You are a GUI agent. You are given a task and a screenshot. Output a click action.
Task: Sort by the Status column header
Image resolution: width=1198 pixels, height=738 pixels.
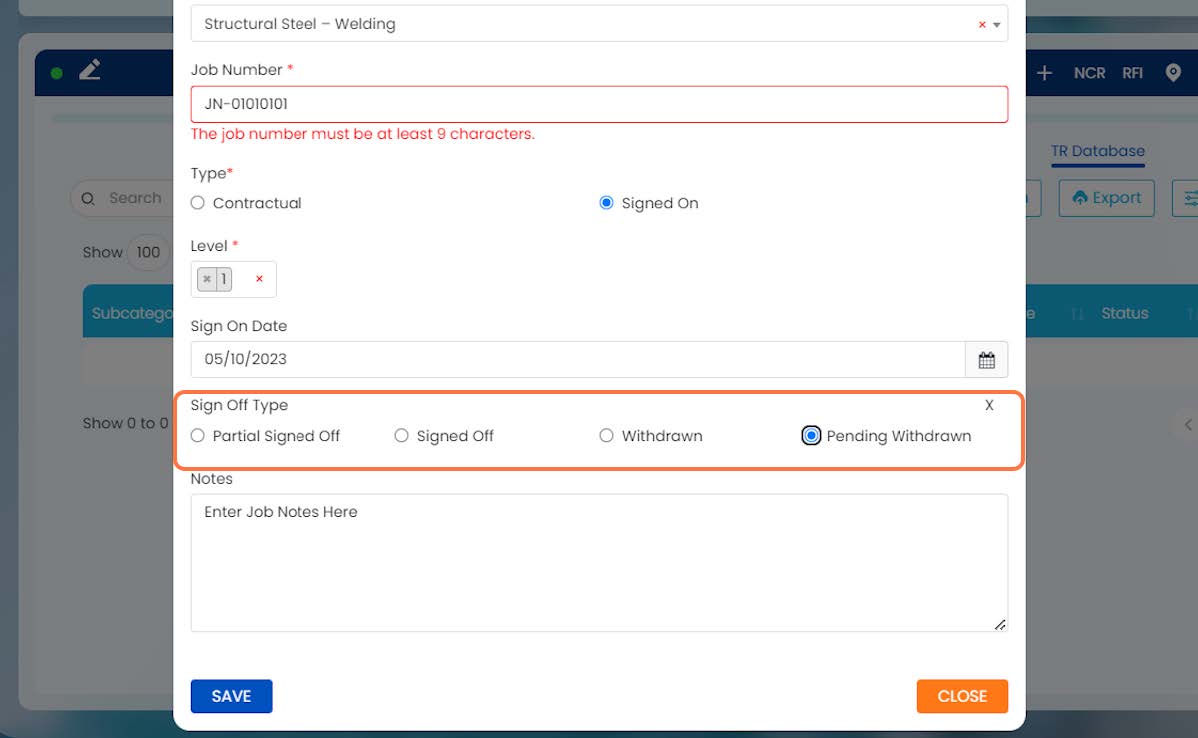pos(1124,313)
